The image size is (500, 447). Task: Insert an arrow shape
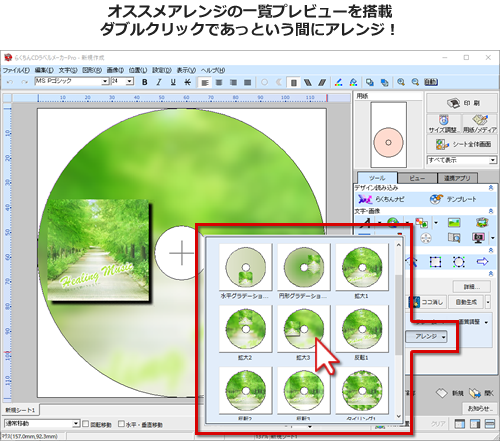(x=482, y=262)
